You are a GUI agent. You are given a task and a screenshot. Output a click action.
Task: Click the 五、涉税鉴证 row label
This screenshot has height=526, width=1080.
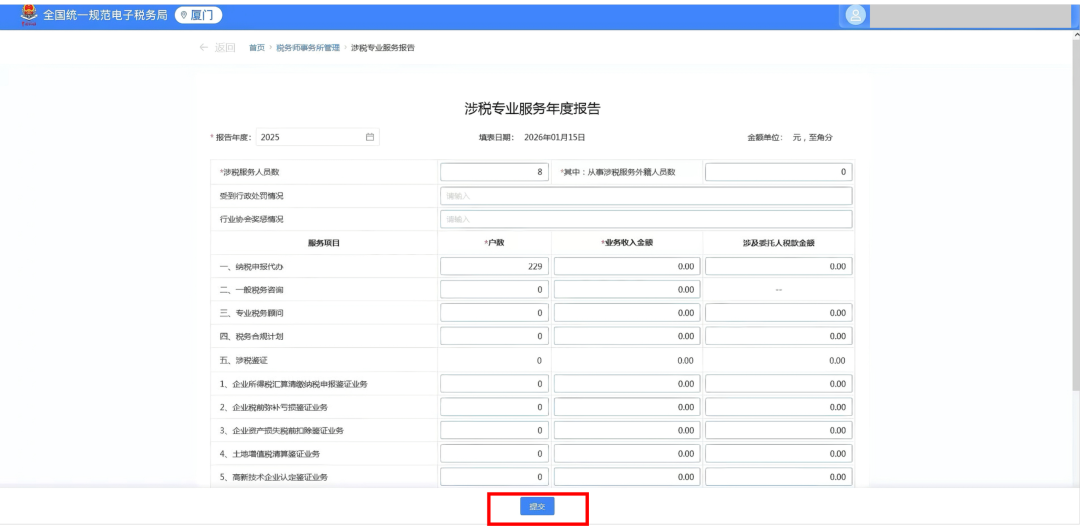pos(242,360)
